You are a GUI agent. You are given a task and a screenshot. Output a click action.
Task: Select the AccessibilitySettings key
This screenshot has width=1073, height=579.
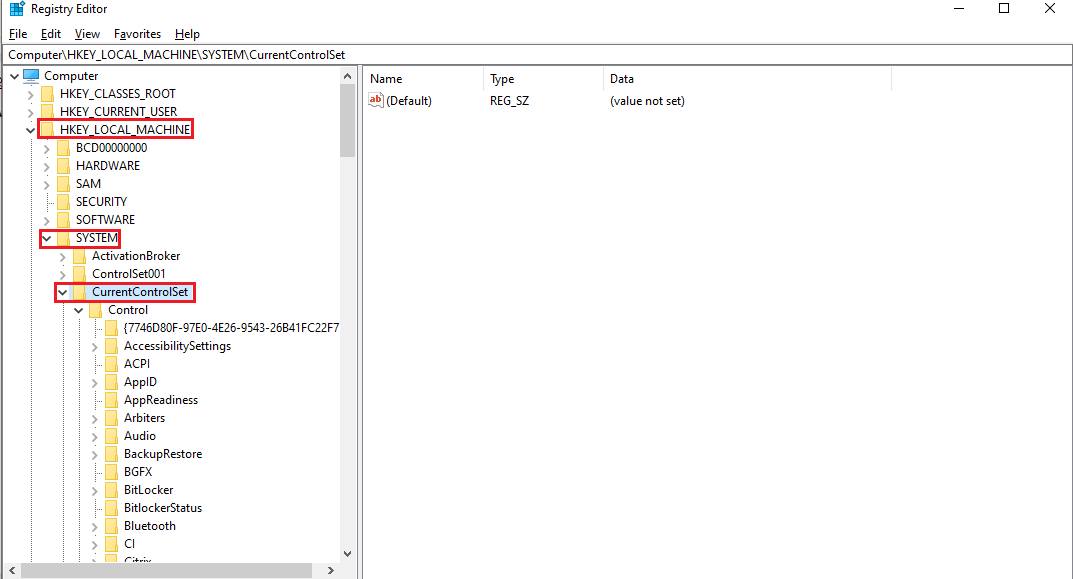tap(177, 346)
